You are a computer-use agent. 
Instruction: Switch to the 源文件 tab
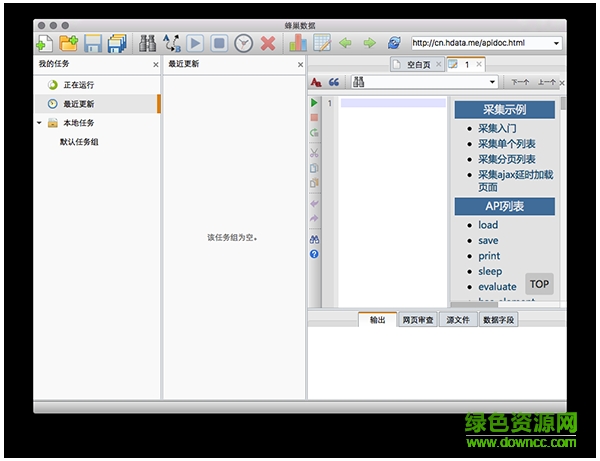pos(458,320)
